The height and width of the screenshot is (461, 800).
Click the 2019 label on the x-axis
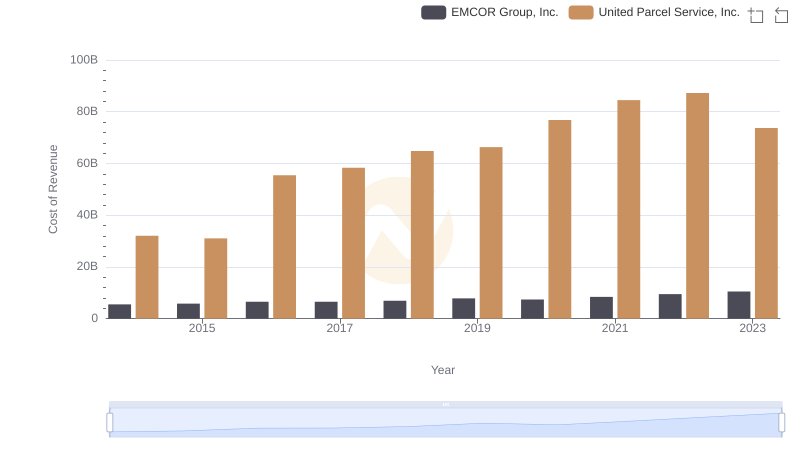[x=477, y=328]
